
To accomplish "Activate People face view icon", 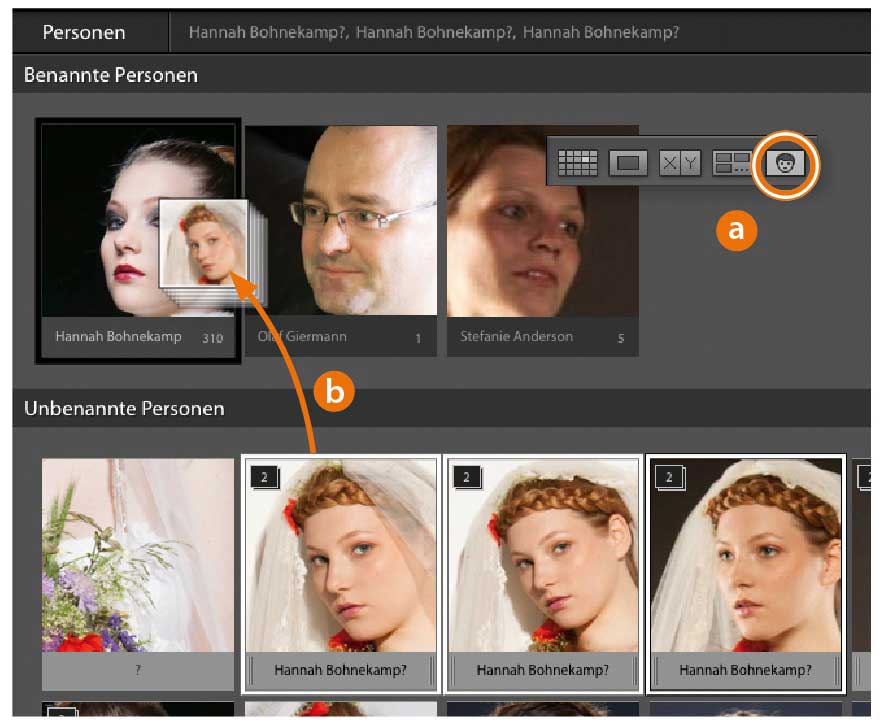I will pyautogui.click(x=785, y=164).
